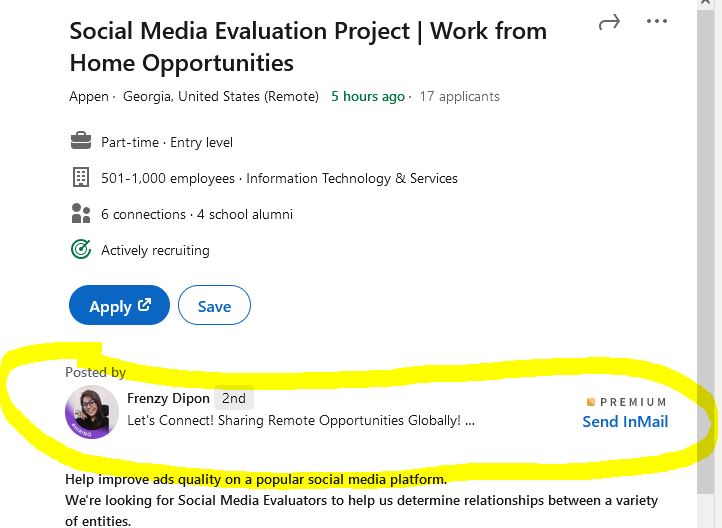Screen dimensions: 722x528
Task: Click the green actively recruiting icon
Action: click(x=81, y=249)
